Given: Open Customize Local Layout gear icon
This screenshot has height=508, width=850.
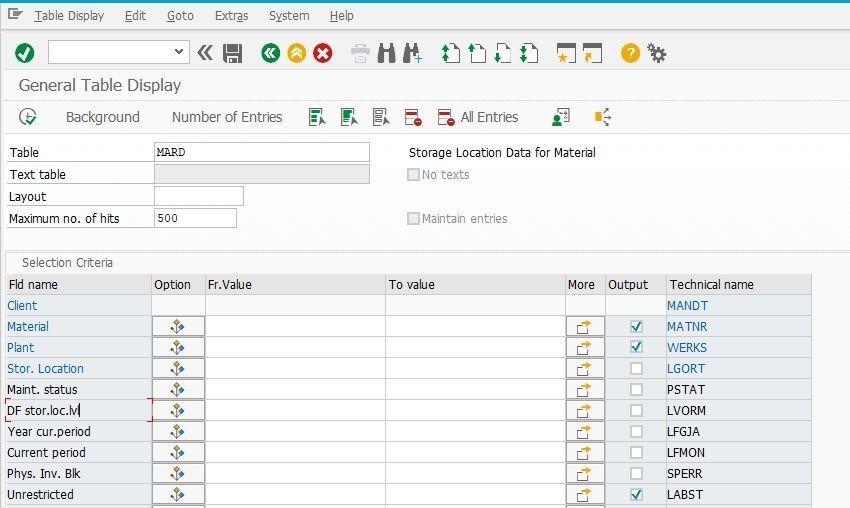Looking at the screenshot, I should [656, 53].
